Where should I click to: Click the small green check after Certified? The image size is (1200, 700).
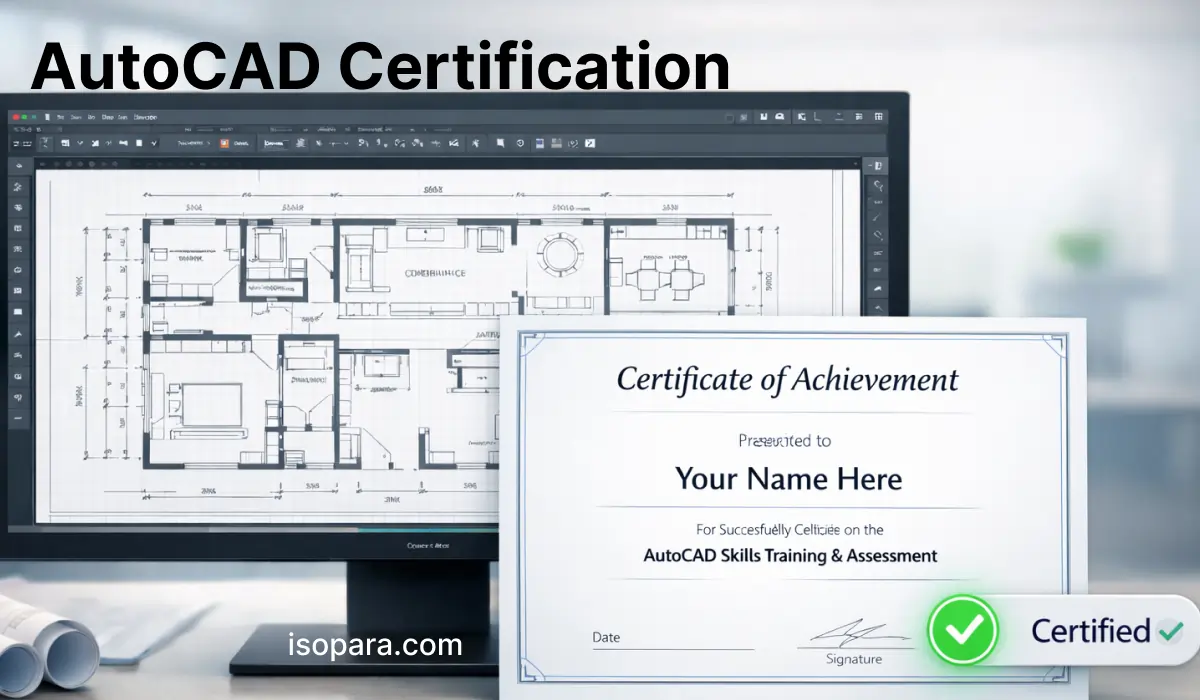tap(1168, 631)
